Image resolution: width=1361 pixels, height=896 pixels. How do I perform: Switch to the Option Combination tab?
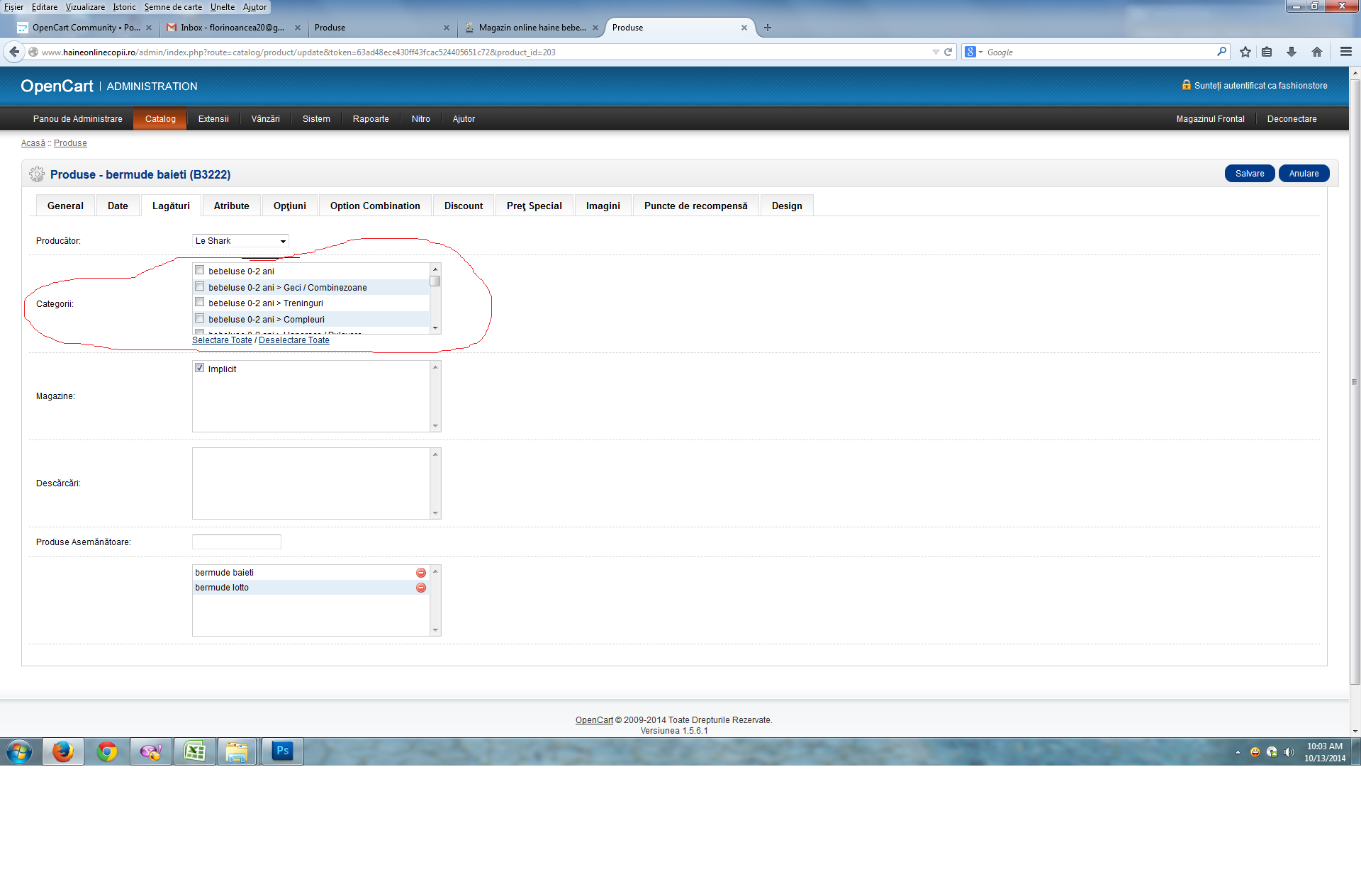[x=375, y=206]
